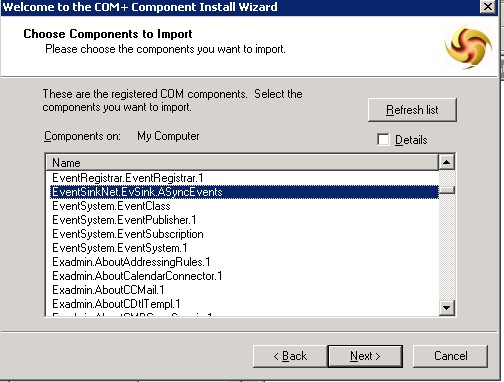Viewport: 504px width, 382px height.
Task: Go to the Next wizard step
Action: click(x=365, y=356)
